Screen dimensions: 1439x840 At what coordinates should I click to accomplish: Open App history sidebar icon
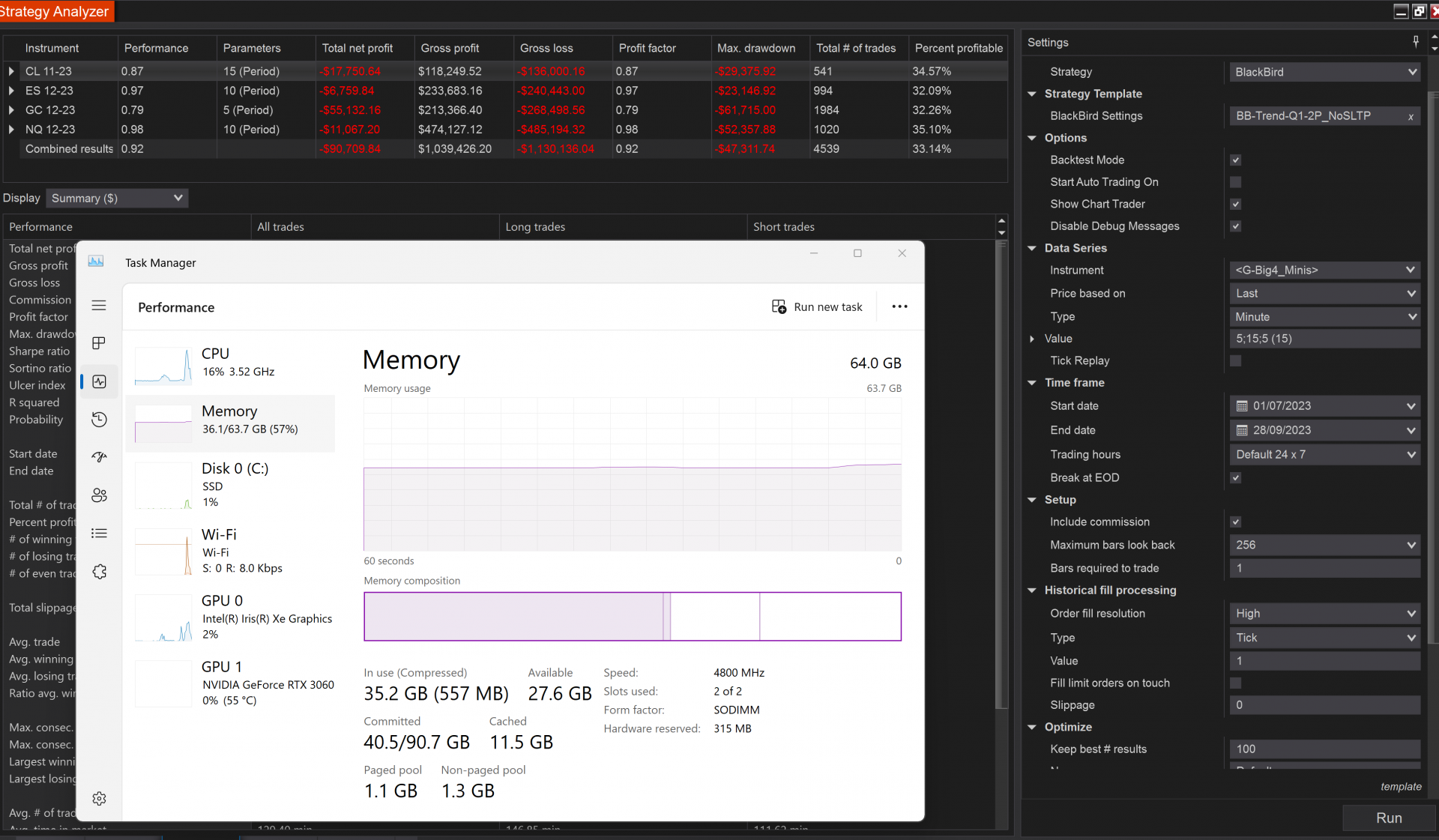tap(99, 420)
